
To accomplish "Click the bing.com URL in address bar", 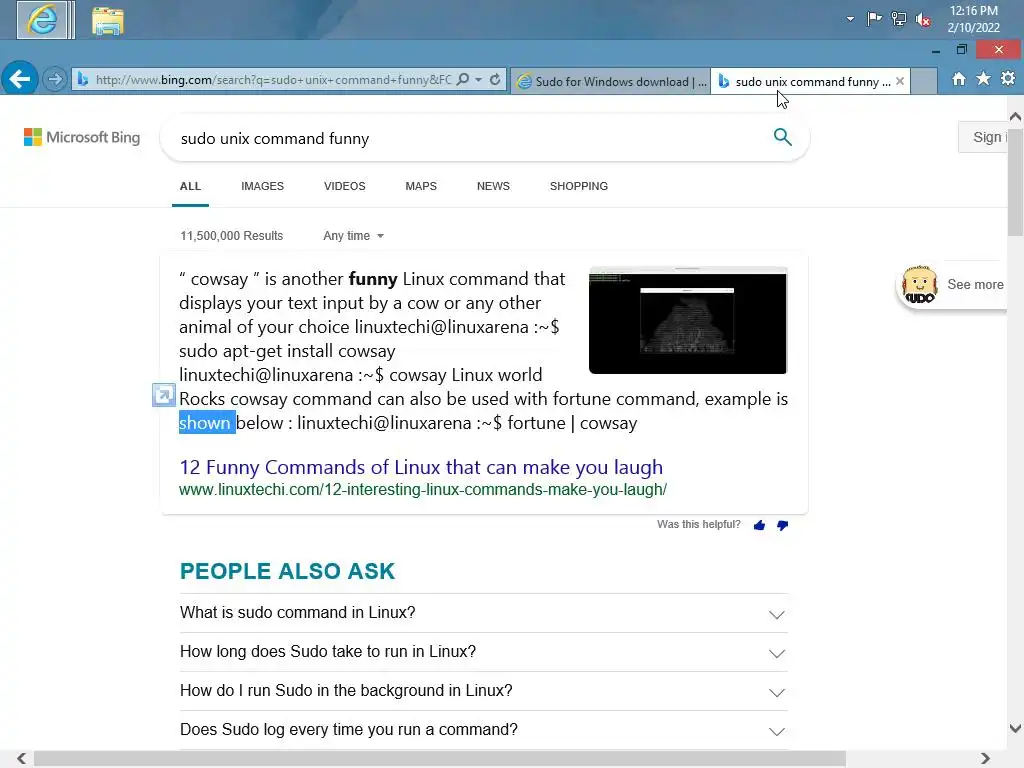I will point(273,80).
